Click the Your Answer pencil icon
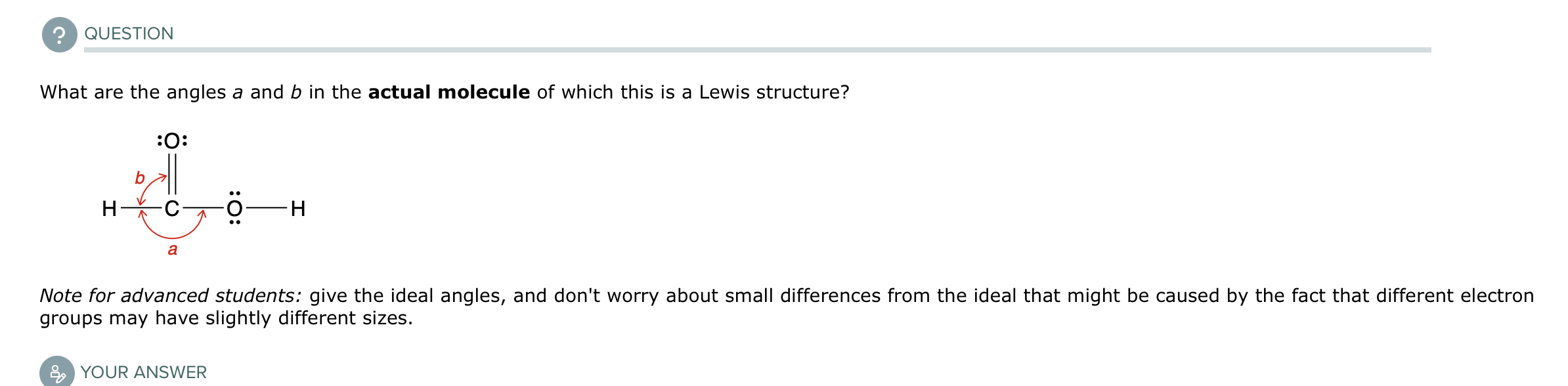Image resolution: width=1568 pixels, height=386 pixels. 57,372
